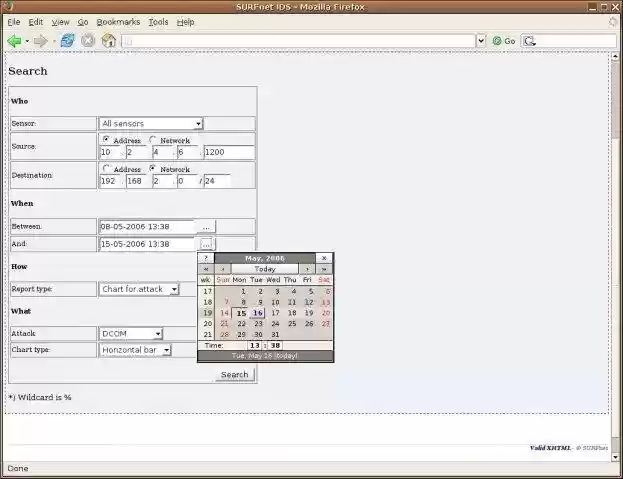This screenshot has width=623, height=479.
Task: Select Source Network radio button
Action: pos(153,140)
